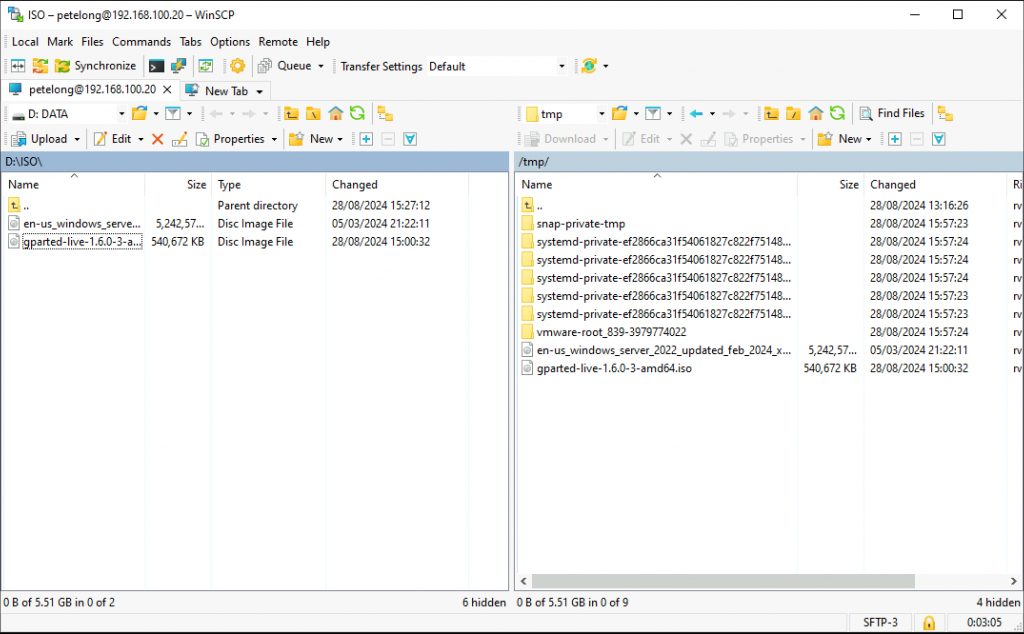Click the blue back arrow in remote panel
Viewport: 1024px width, 634px height.
tap(696, 113)
